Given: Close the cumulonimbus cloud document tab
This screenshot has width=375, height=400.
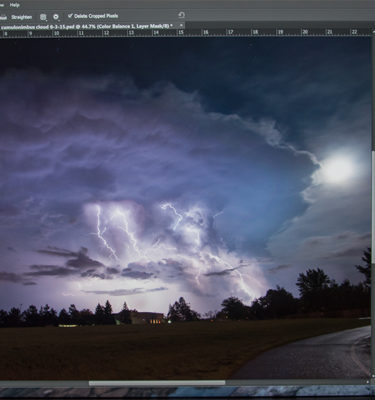Looking at the screenshot, I should (x=181, y=25).
